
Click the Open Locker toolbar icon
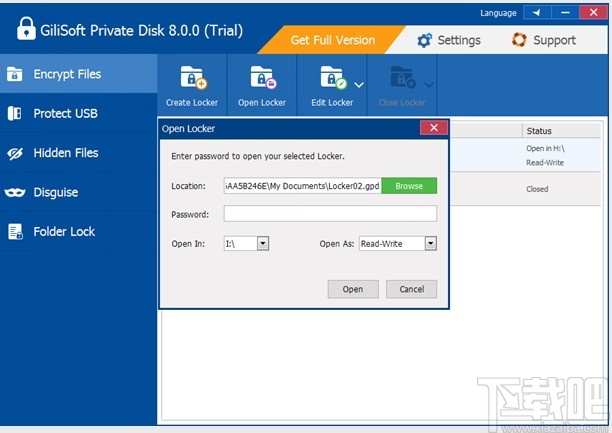(263, 77)
